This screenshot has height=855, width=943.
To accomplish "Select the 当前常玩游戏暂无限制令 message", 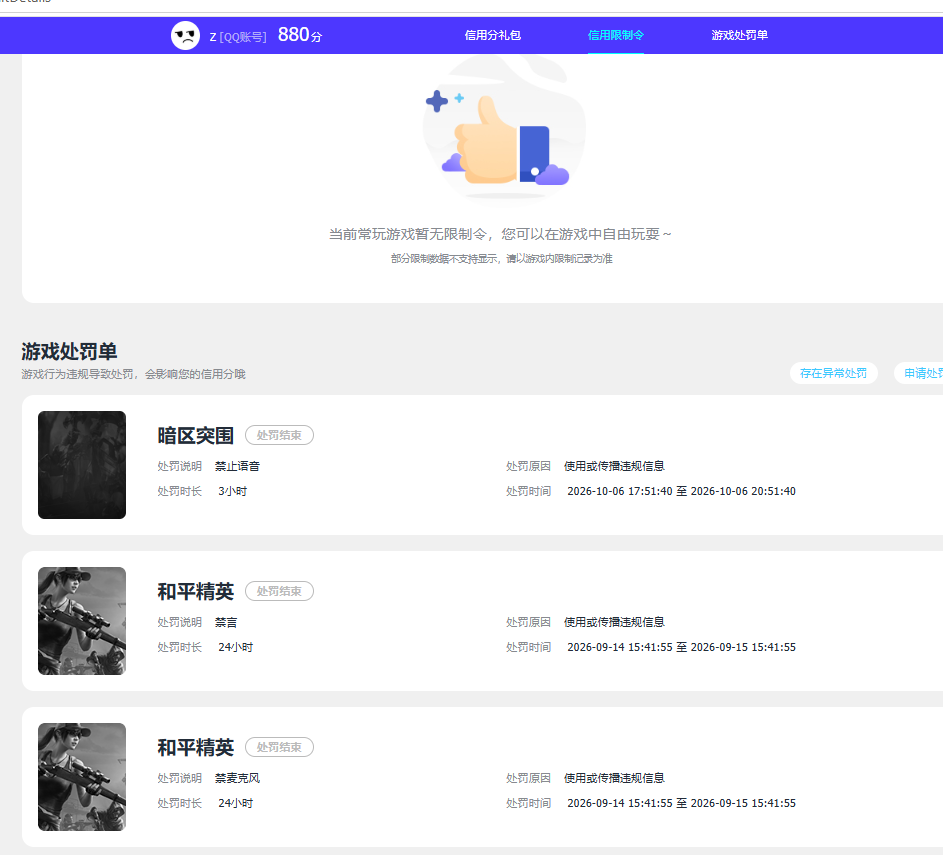I will [x=500, y=234].
